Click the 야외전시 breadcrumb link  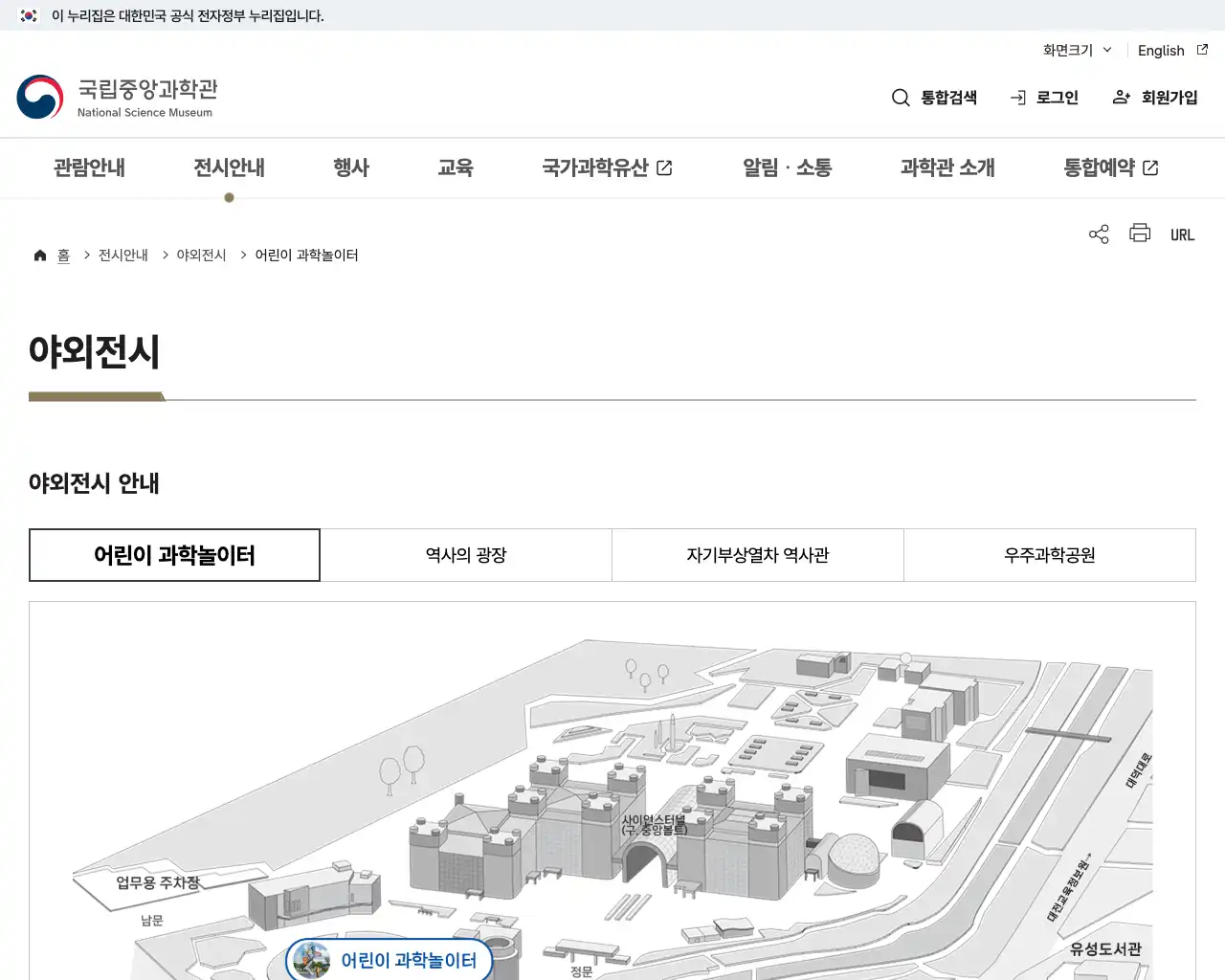(x=201, y=255)
